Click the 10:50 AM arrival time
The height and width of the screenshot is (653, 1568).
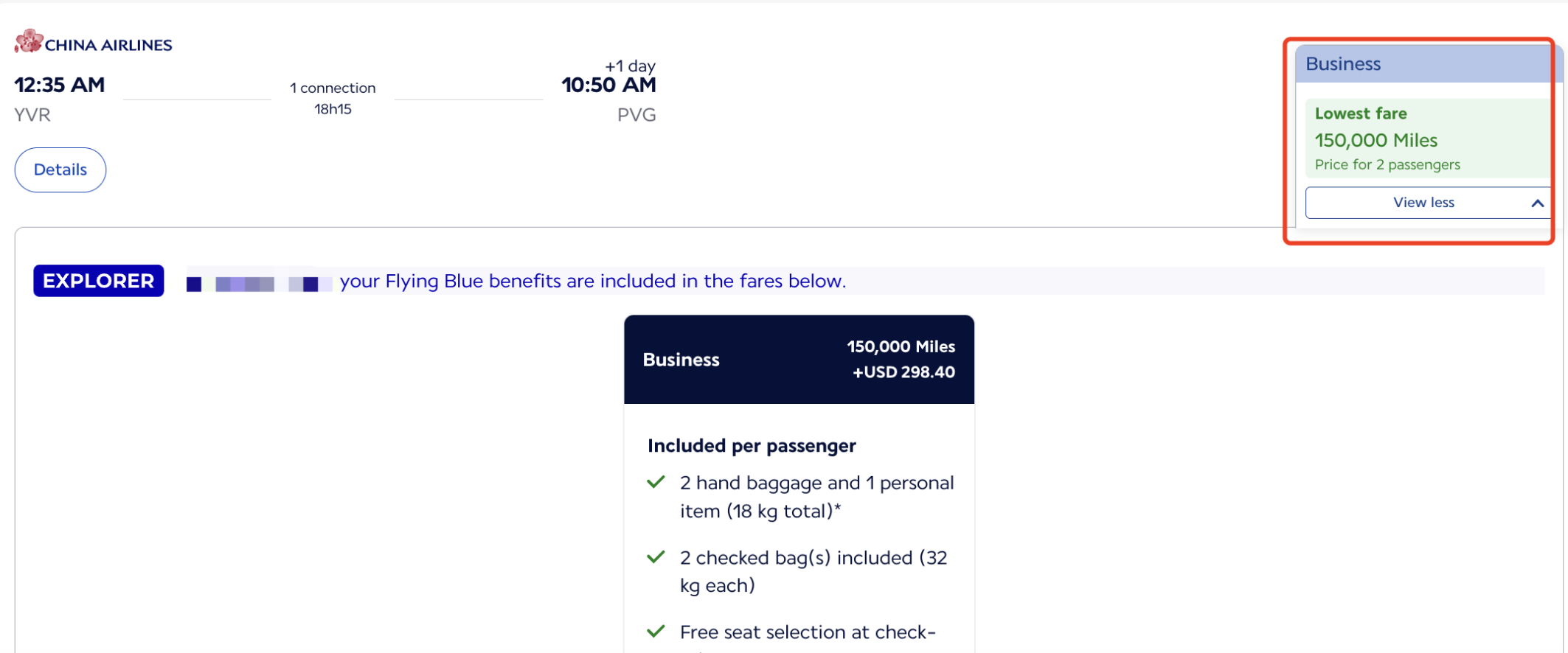[608, 85]
